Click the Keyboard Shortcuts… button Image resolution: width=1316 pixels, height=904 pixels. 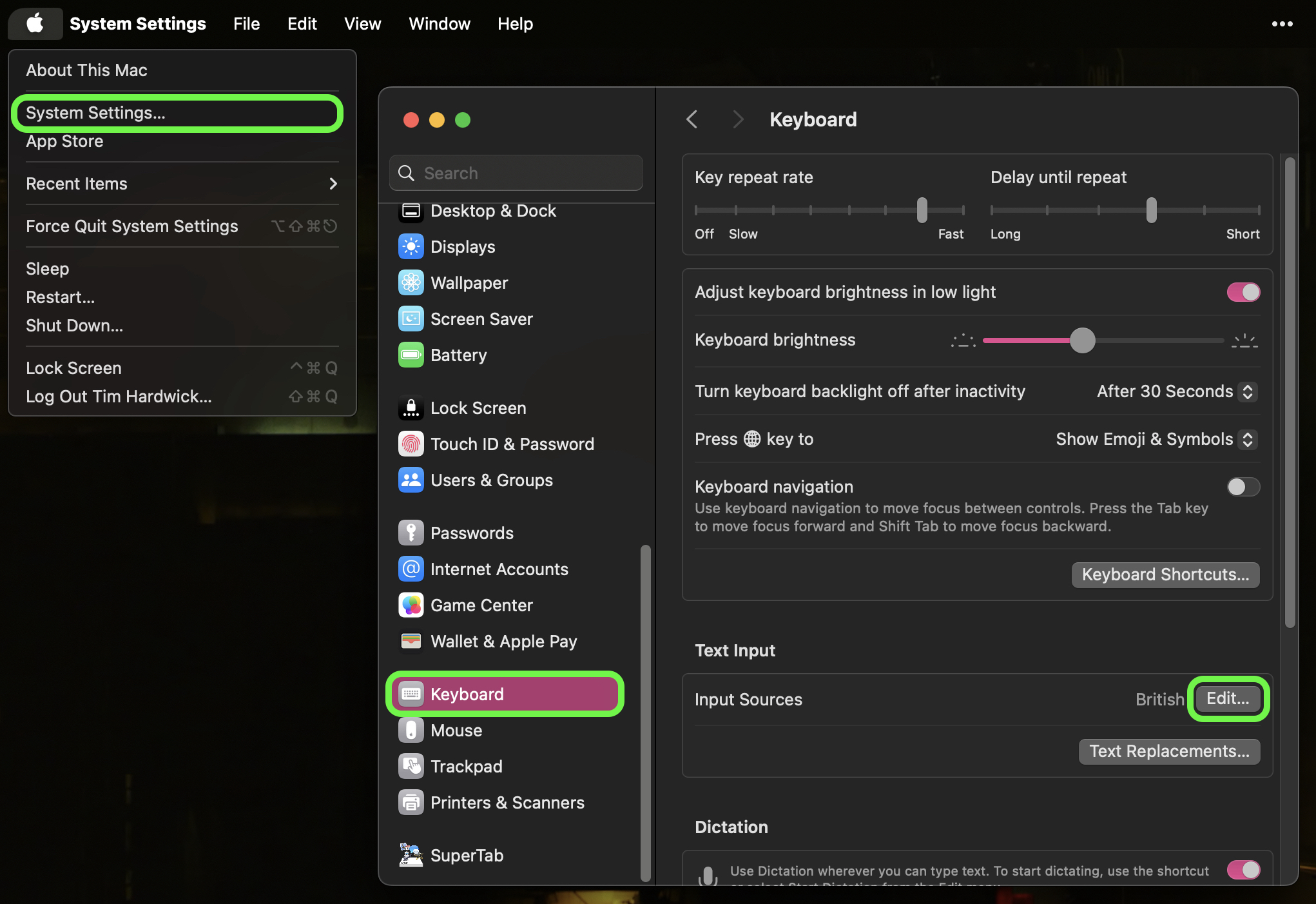[1165, 575]
